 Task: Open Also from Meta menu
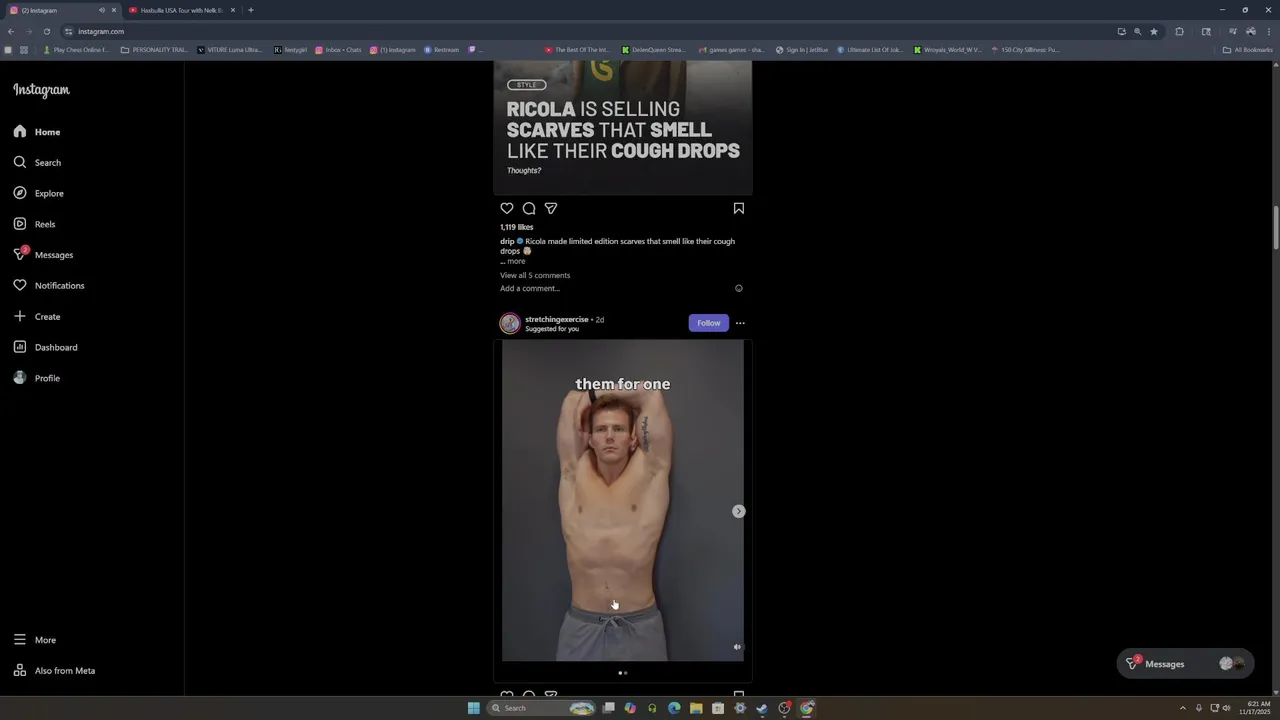[54, 671]
